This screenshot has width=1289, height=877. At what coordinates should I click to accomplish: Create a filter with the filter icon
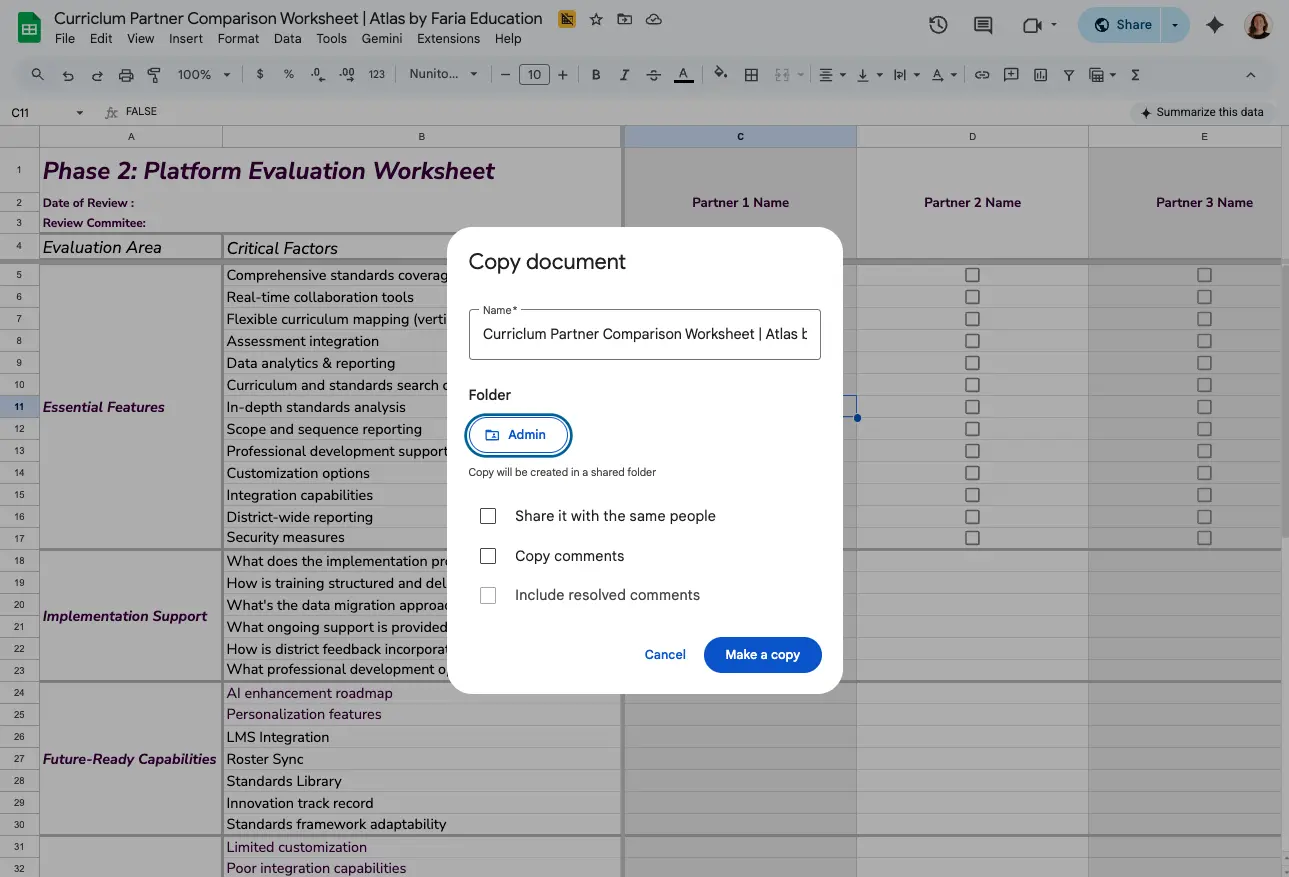click(x=1070, y=74)
